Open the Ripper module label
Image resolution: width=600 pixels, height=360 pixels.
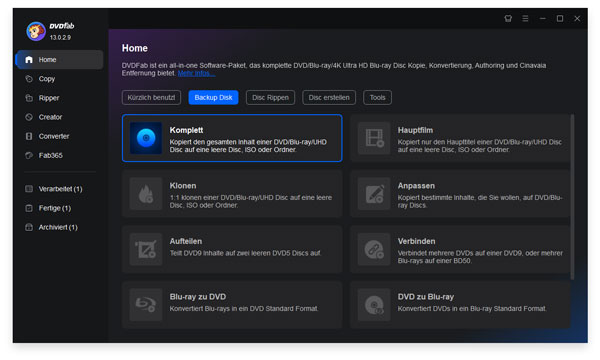[x=49, y=98]
